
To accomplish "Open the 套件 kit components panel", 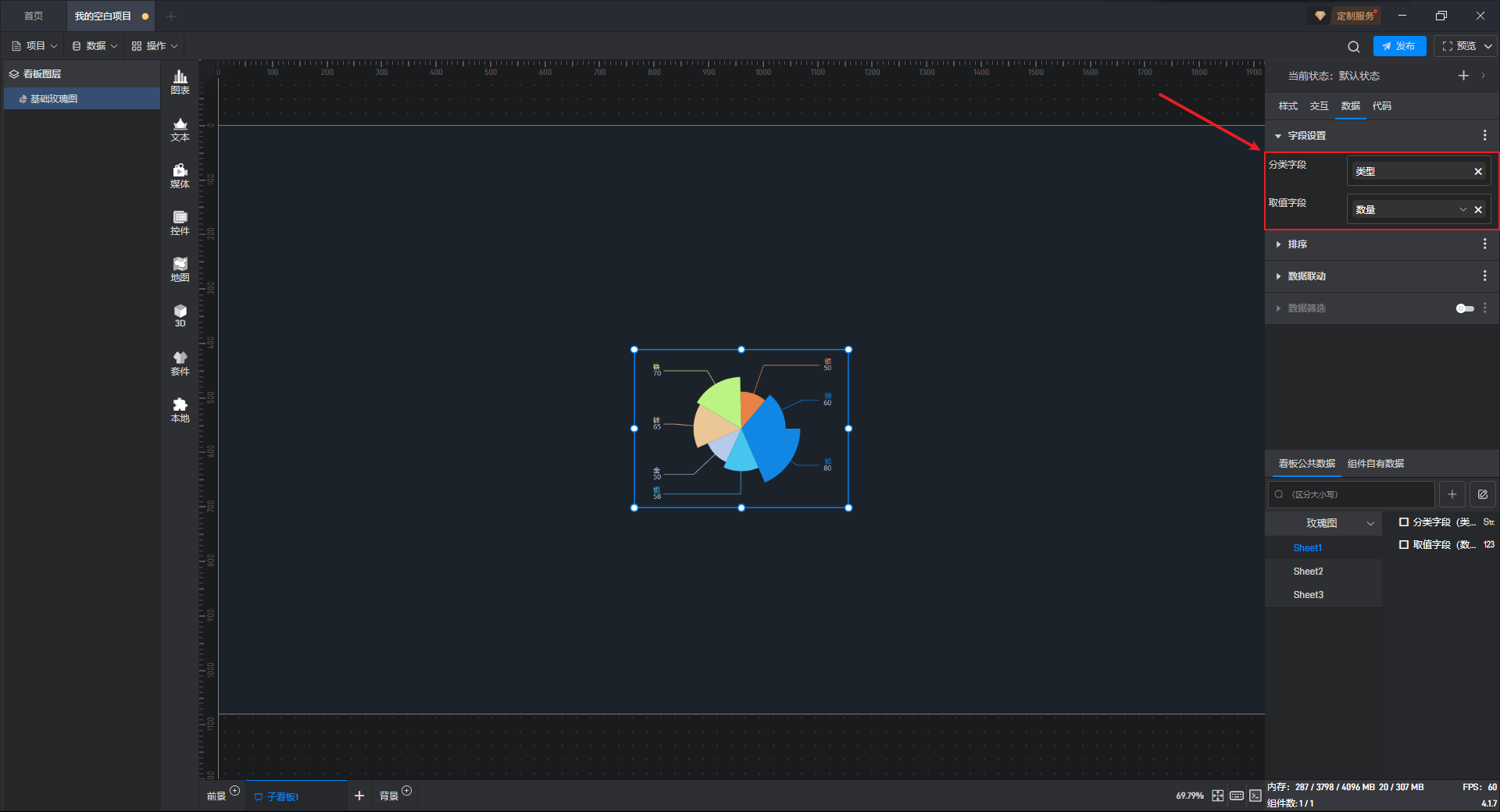I will click(x=180, y=363).
